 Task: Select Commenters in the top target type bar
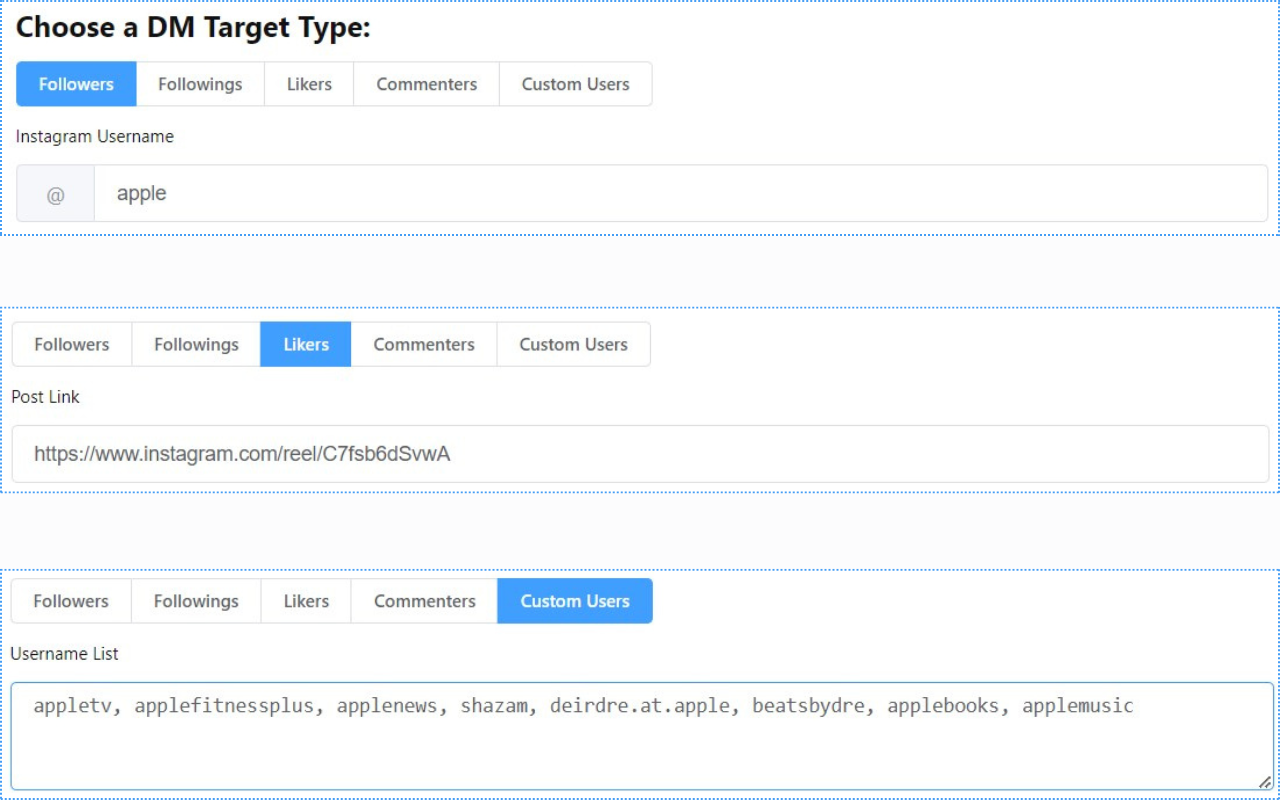click(x=426, y=84)
